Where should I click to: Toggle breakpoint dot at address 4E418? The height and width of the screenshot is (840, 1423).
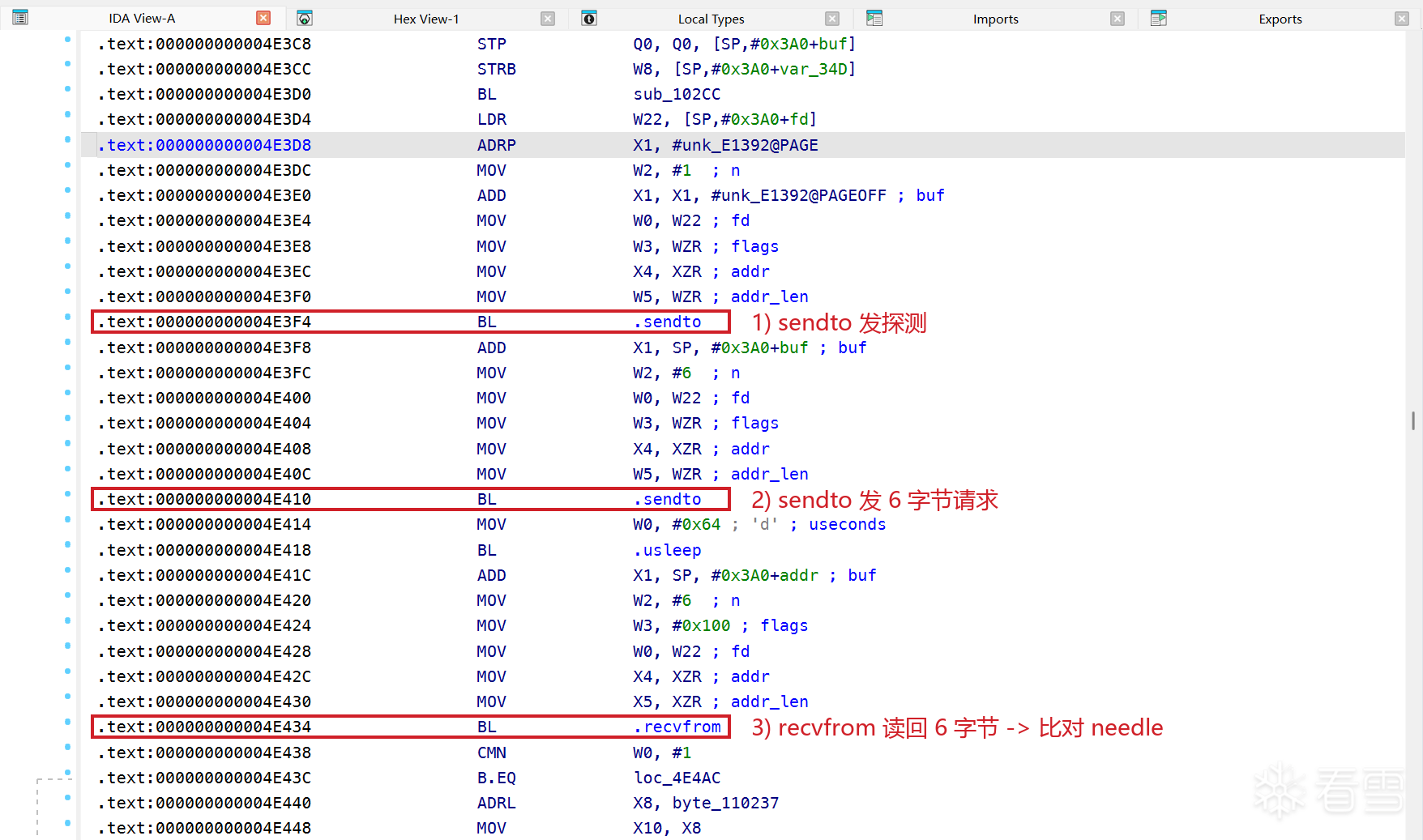(x=67, y=545)
